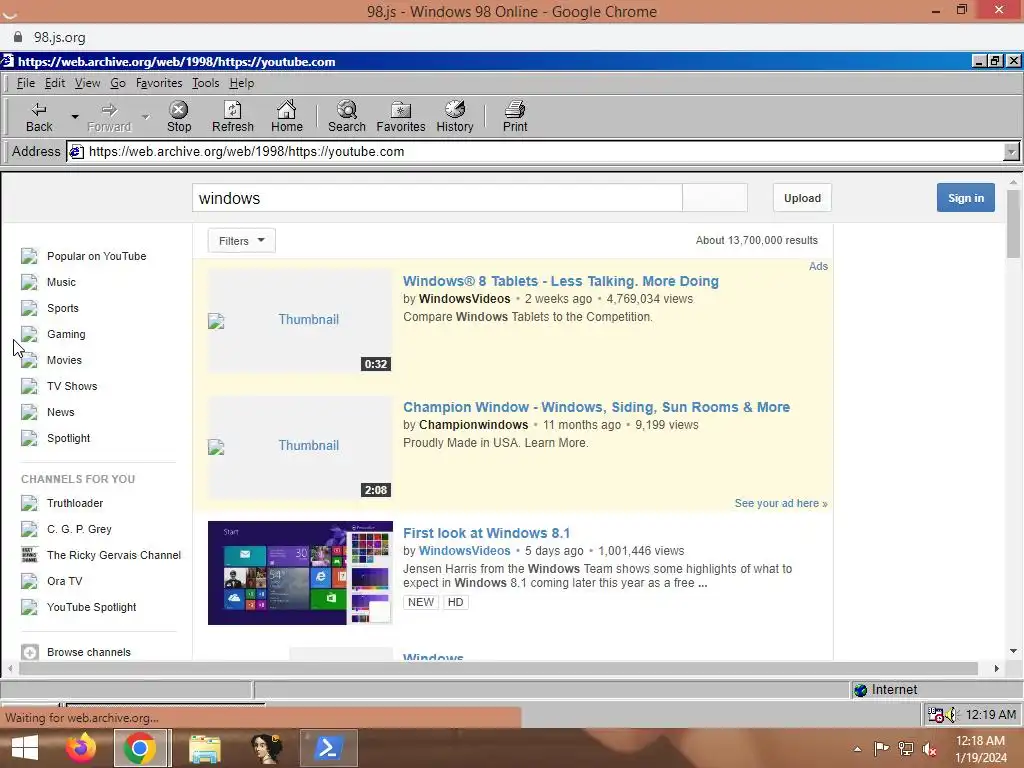Image resolution: width=1024 pixels, height=768 pixels.
Task: Open File Explorer from the host taskbar
Action: pos(204,748)
